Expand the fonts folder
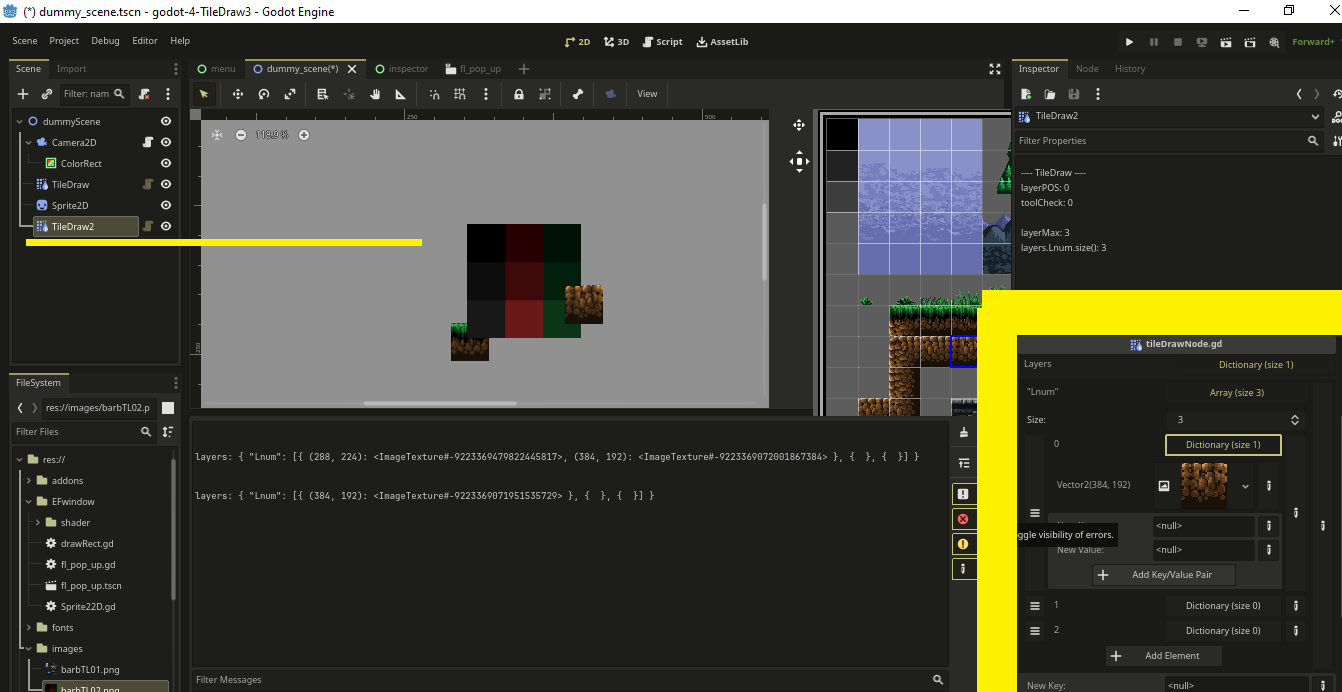The height and width of the screenshot is (692, 1342). (x=28, y=627)
